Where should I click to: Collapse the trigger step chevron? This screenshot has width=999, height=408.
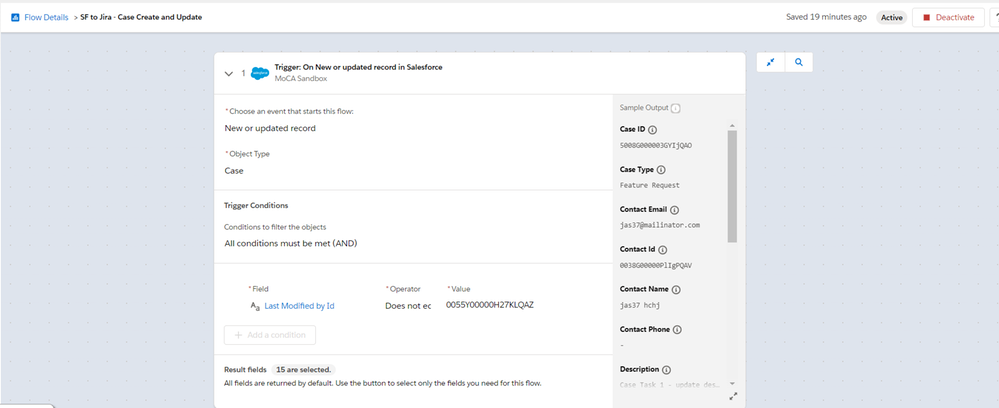pos(229,74)
